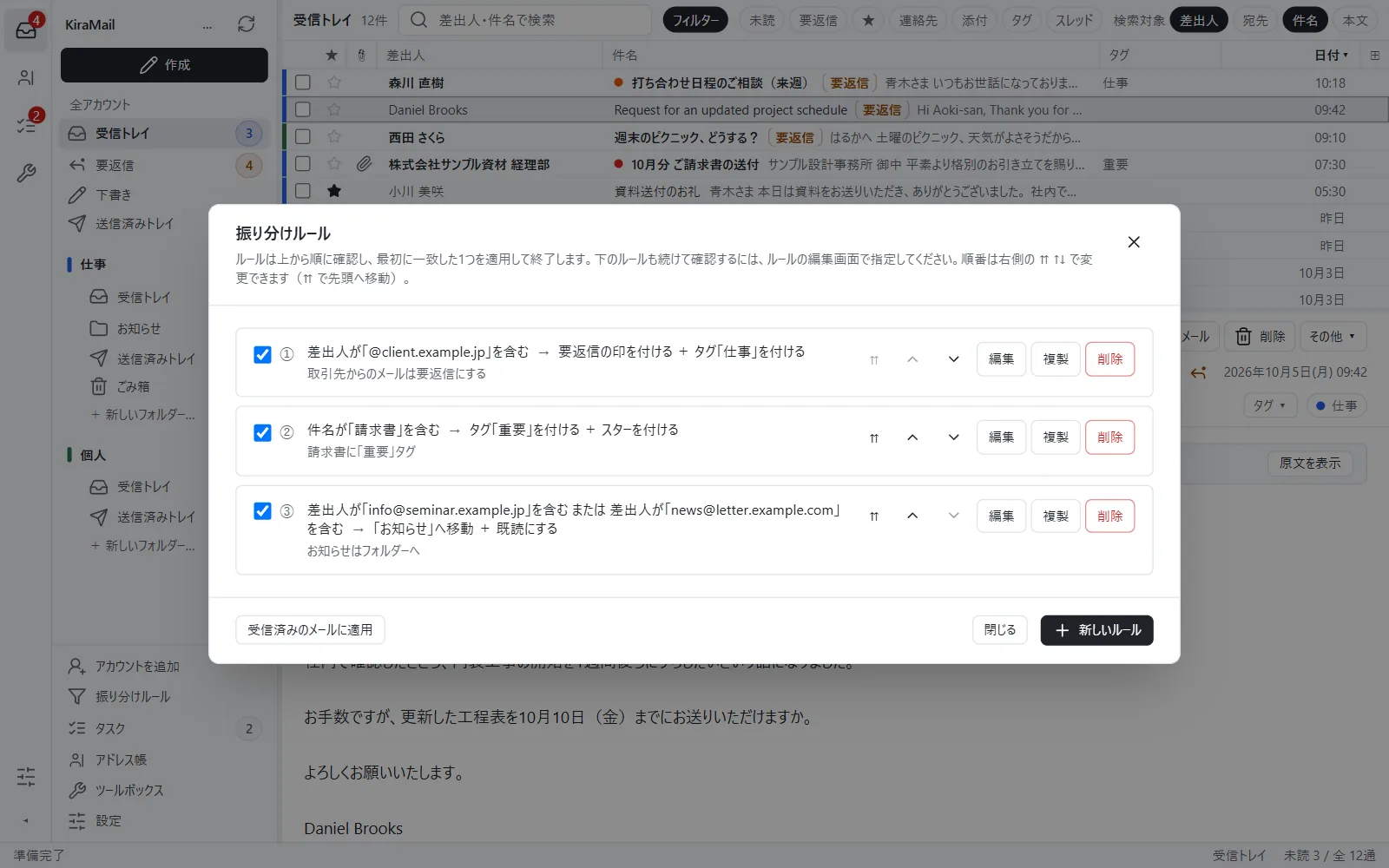Edit rule ① with 編集 button
Screen dimensions: 1389x868
tap(1001, 359)
